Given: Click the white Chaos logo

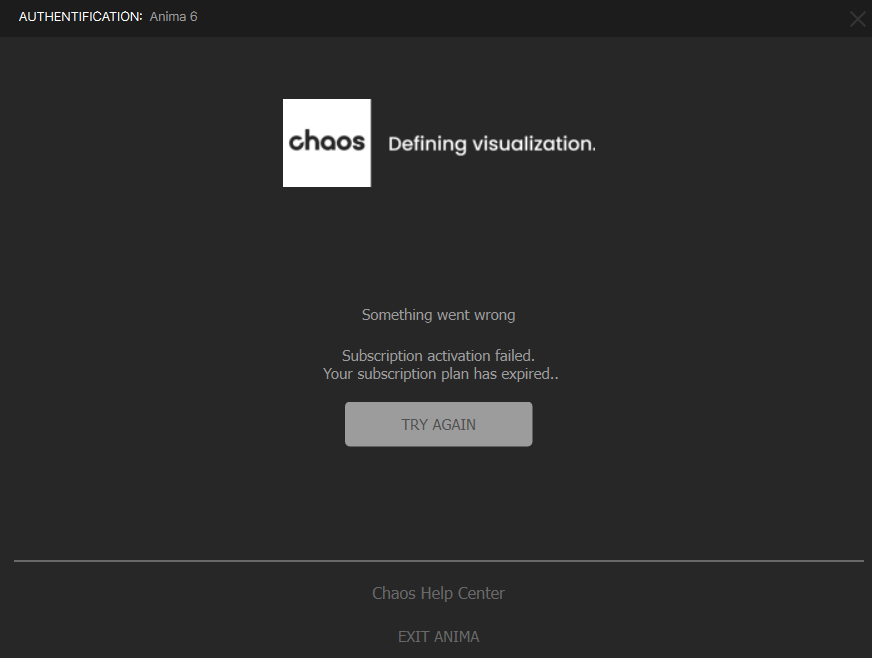Looking at the screenshot, I should point(327,143).
